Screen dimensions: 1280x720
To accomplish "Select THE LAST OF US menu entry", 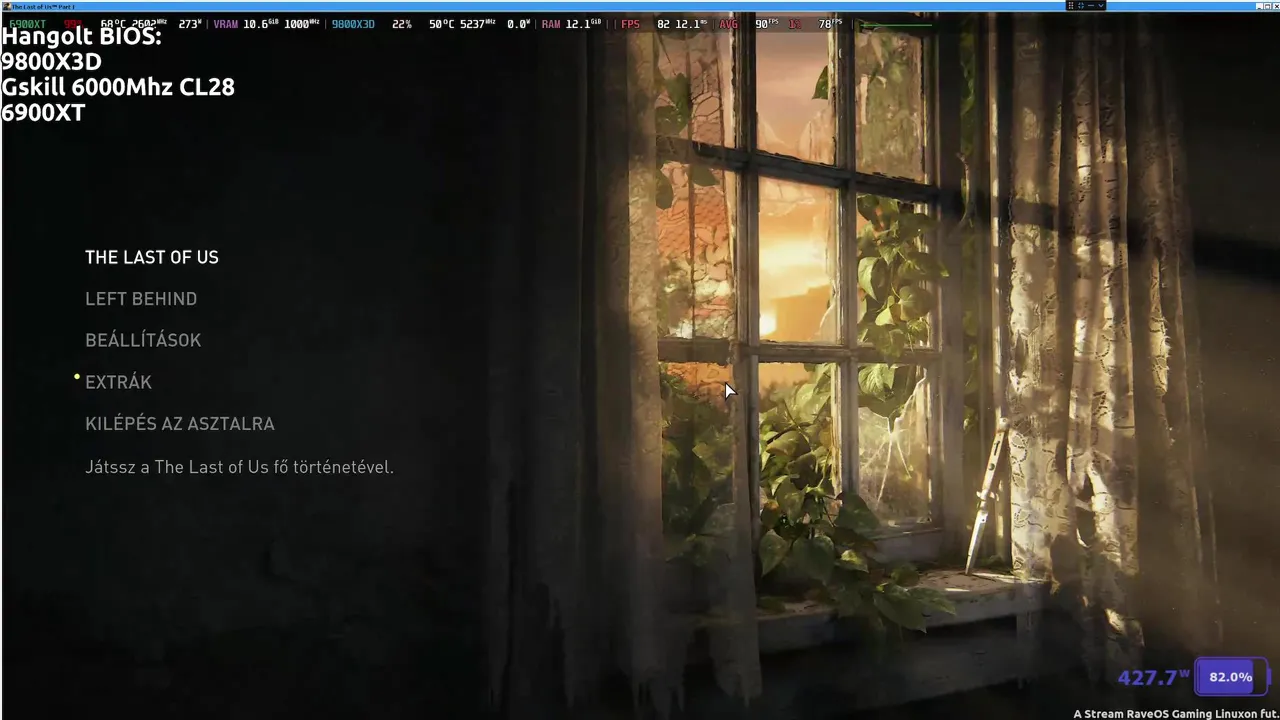I will pyautogui.click(x=151, y=257).
